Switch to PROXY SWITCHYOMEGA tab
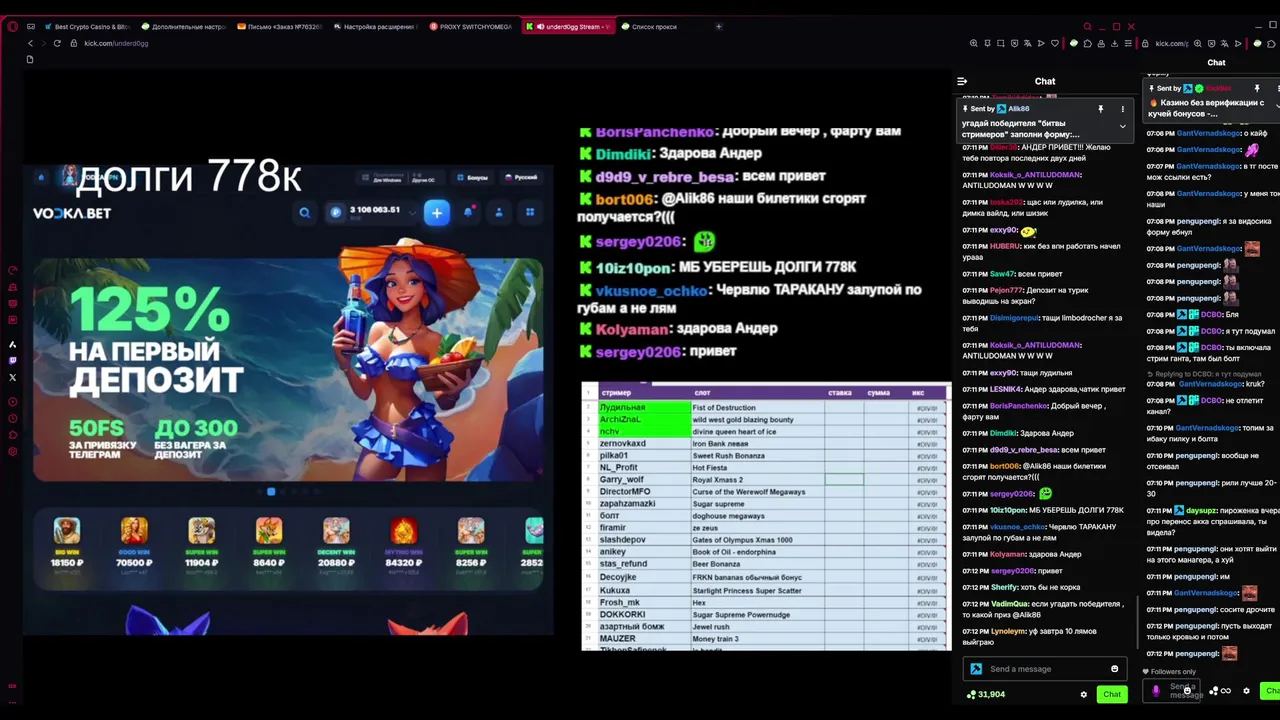1280x720 pixels. [471, 27]
